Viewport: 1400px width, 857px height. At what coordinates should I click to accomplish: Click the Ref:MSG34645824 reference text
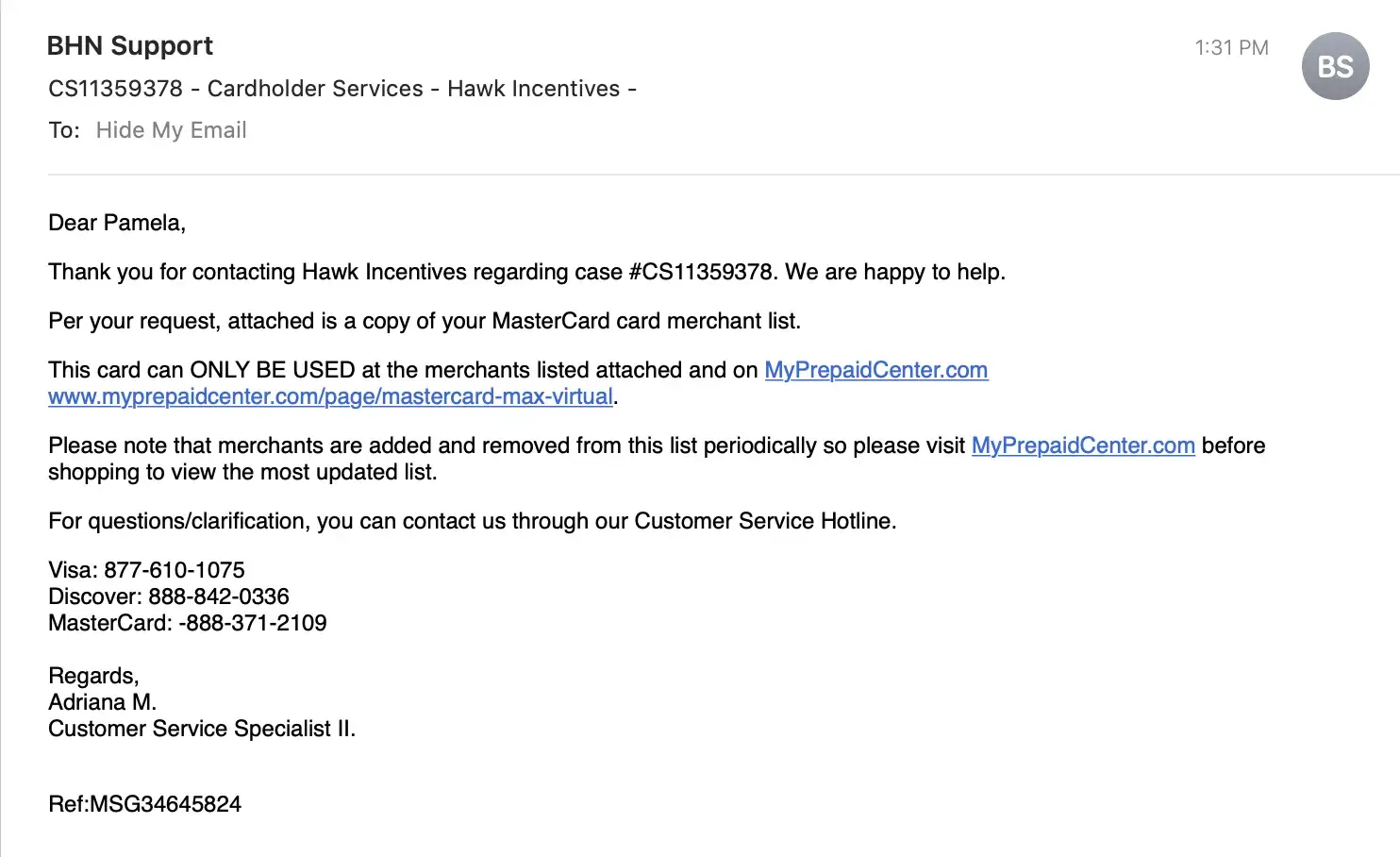(x=144, y=804)
